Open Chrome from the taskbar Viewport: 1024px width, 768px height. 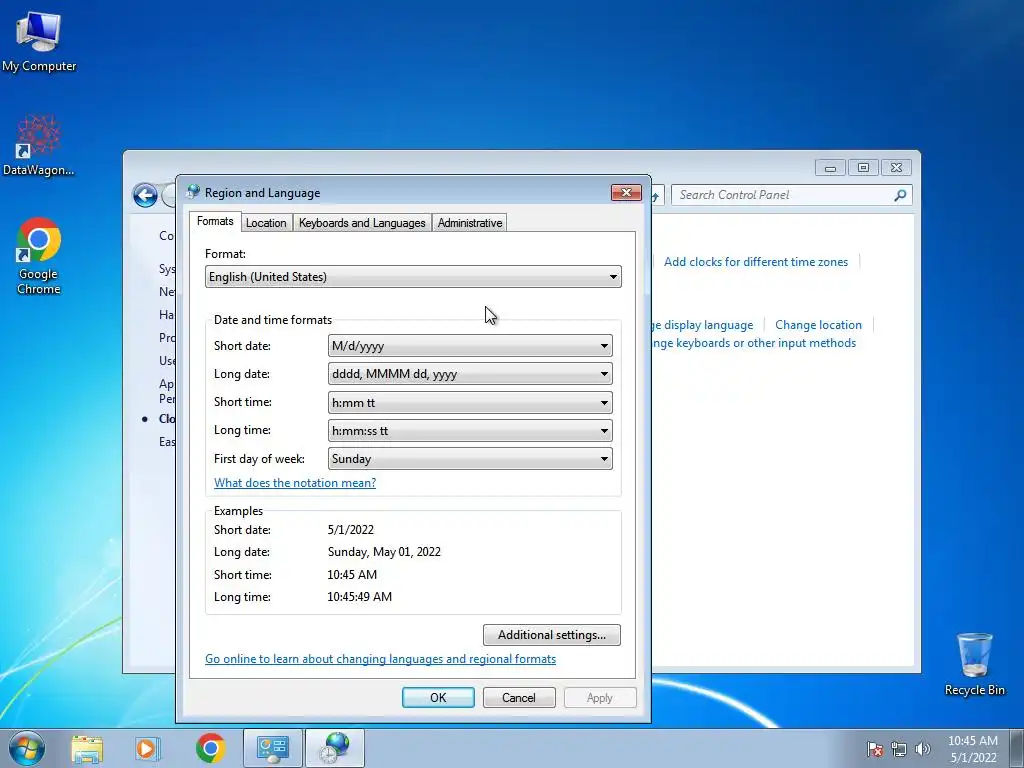point(210,748)
